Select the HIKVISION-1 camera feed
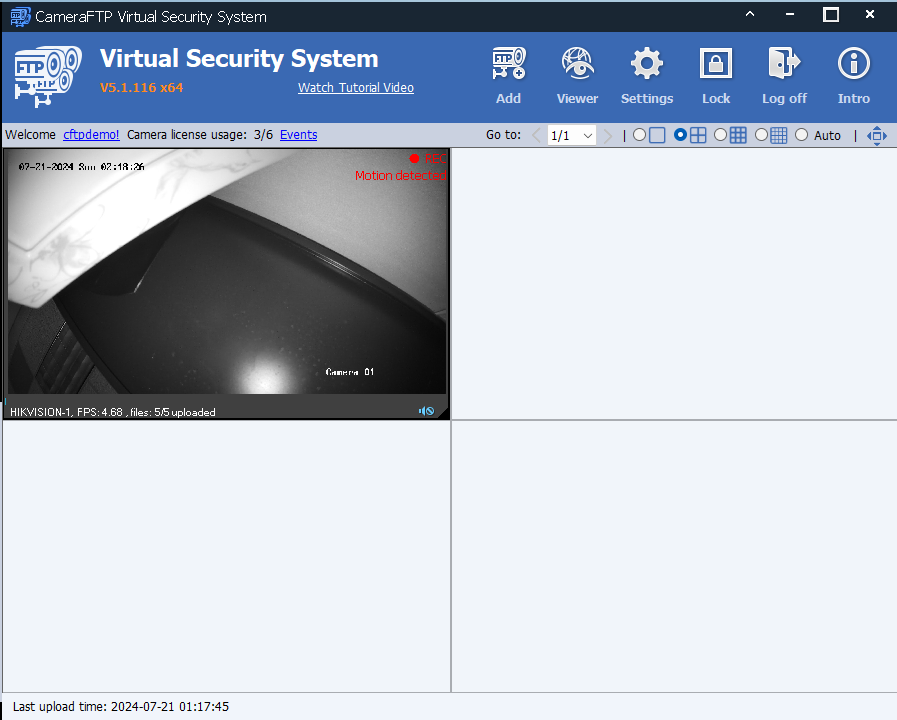The height and width of the screenshot is (720, 897). 227,280
